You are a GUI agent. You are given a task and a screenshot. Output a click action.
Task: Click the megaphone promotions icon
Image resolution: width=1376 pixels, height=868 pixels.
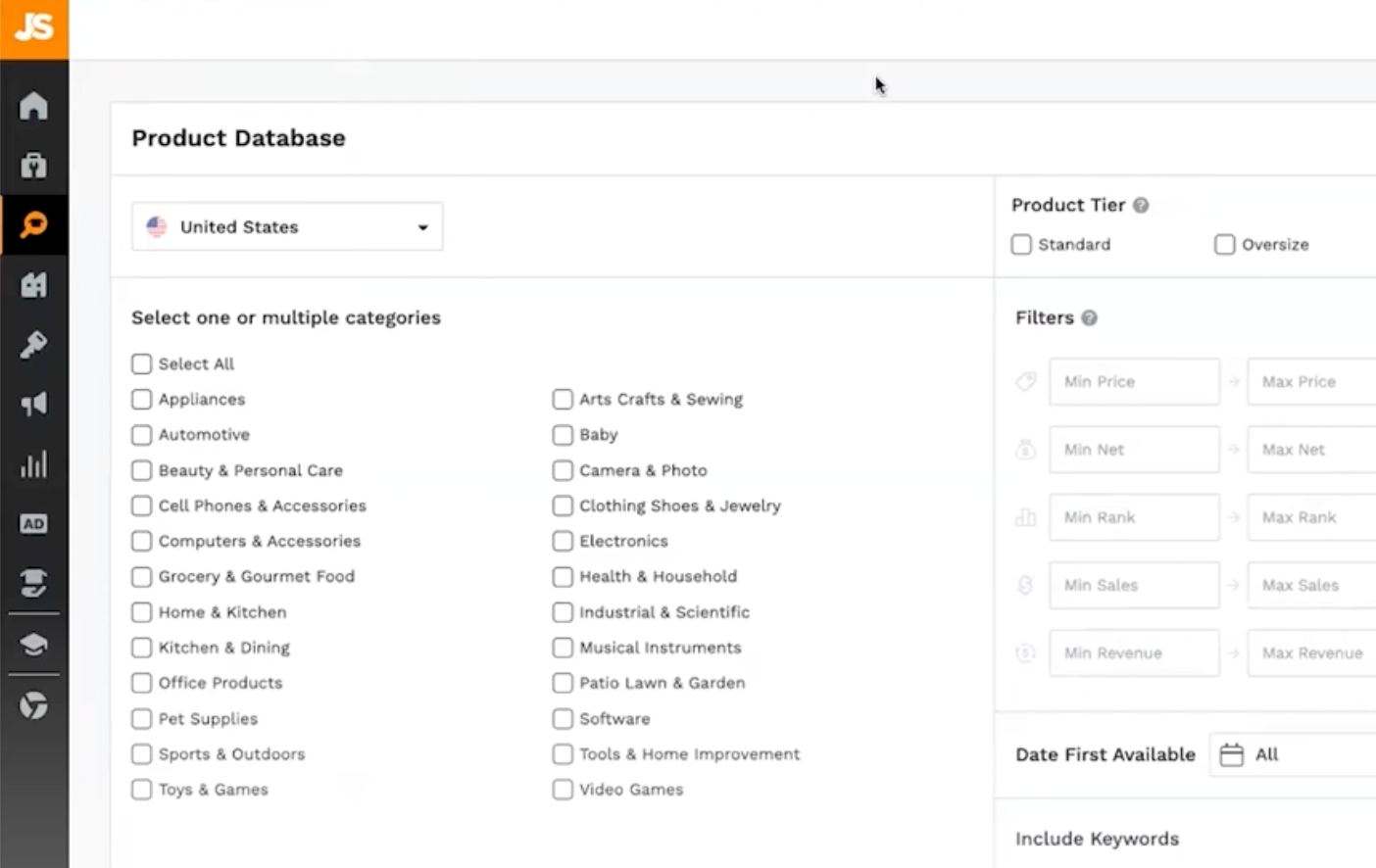[34, 404]
